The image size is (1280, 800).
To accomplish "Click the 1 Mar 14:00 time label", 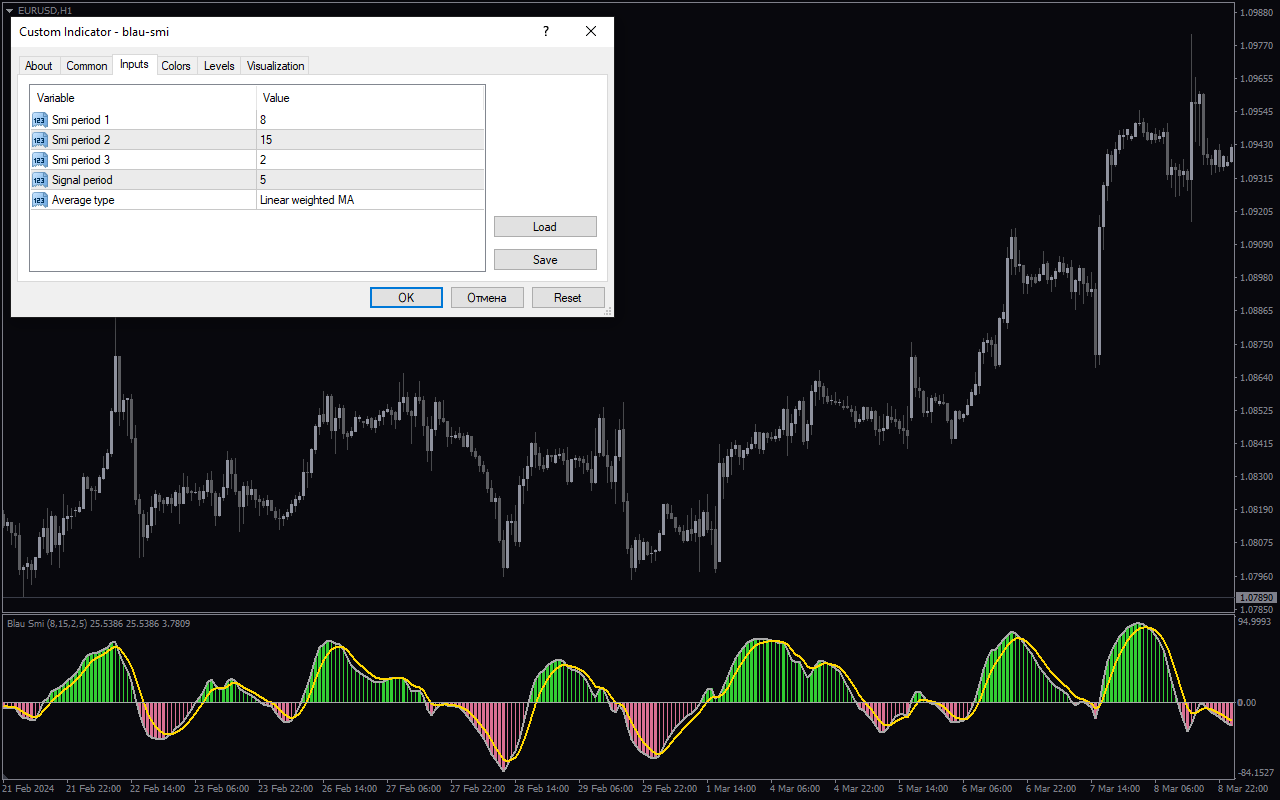I will click(732, 789).
